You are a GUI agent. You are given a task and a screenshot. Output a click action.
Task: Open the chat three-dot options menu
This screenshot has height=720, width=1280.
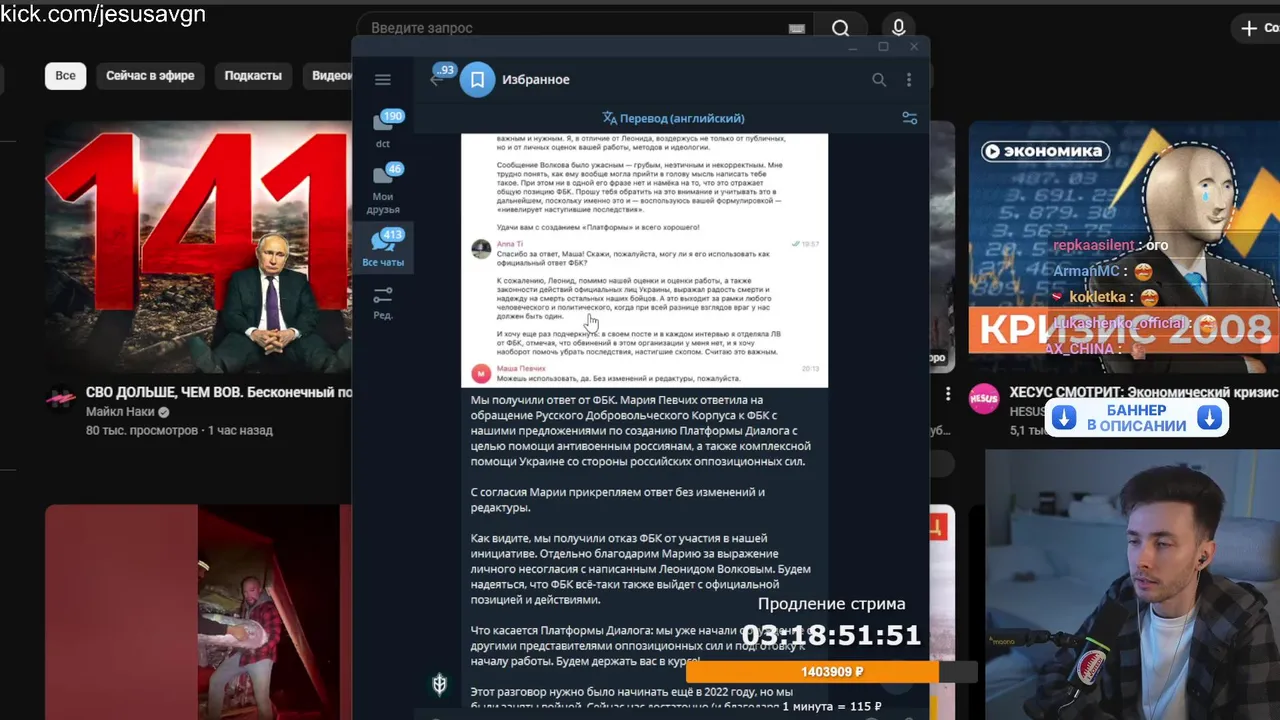coord(909,80)
